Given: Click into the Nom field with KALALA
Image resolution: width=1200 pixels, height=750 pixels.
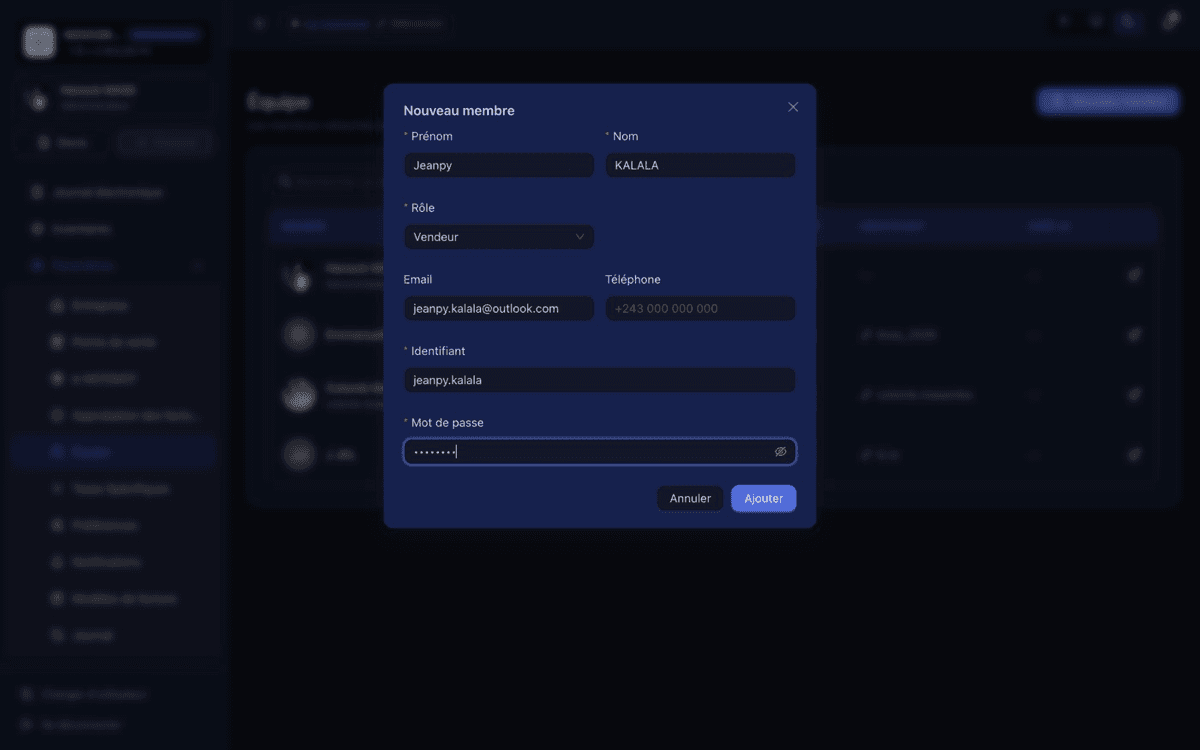Looking at the screenshot, I should pyautogui.click(x=701, y=165).
